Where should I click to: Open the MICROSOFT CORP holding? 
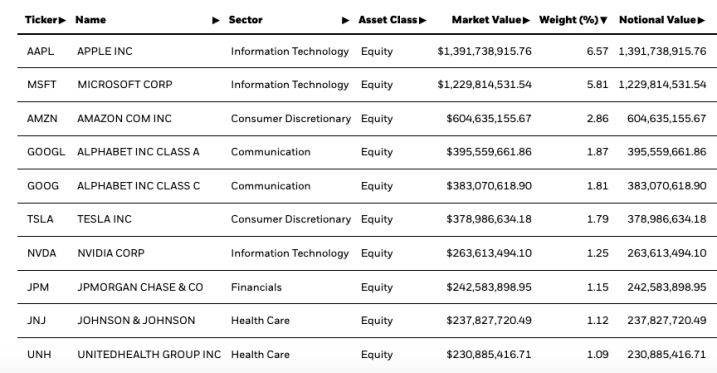pyautogui.click(x=125, y=85)
